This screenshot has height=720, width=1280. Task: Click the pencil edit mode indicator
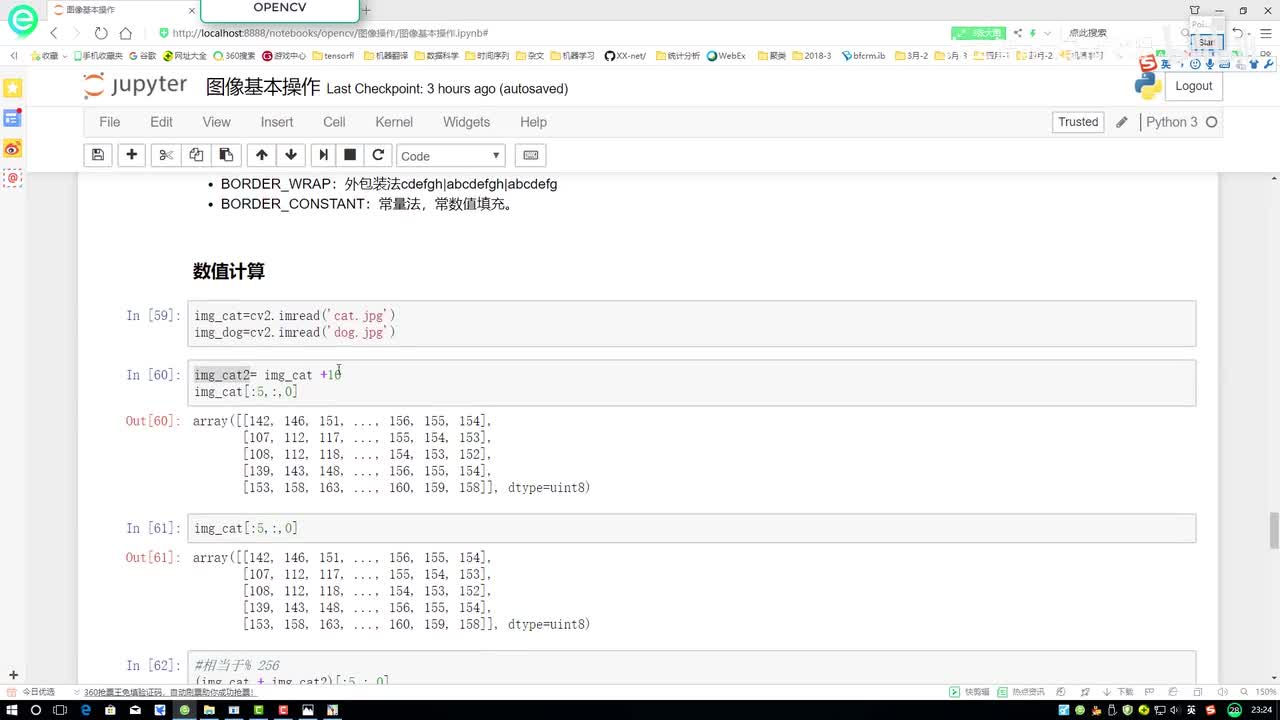pos(1122,122)
